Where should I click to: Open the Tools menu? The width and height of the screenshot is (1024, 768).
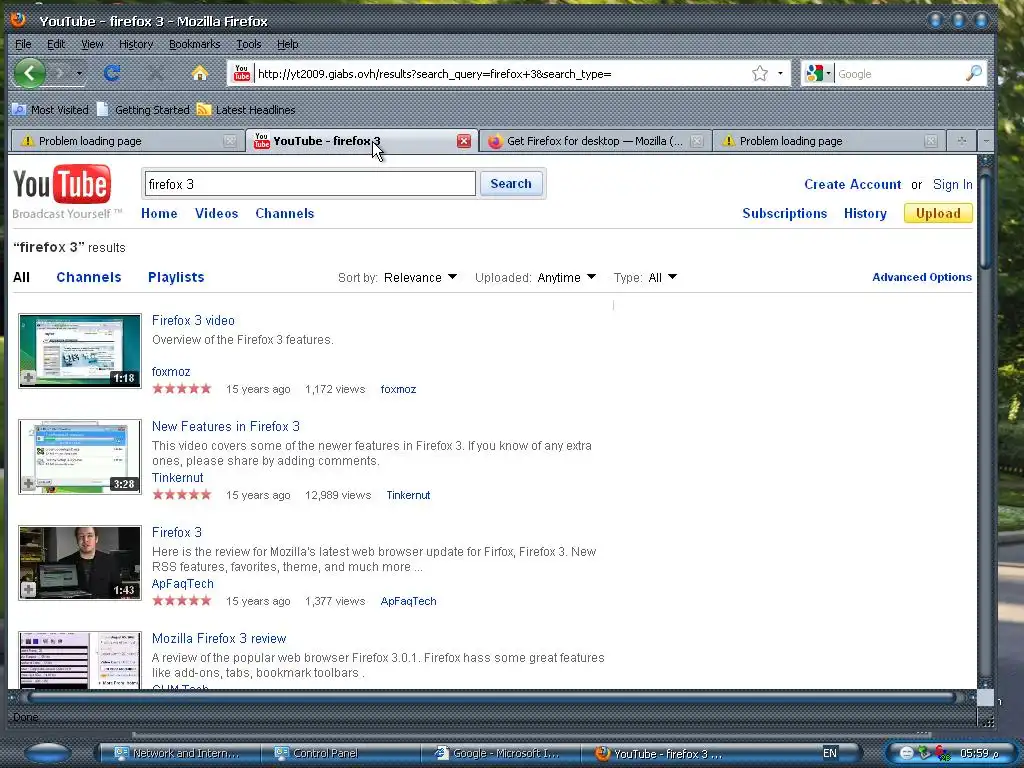249,44
